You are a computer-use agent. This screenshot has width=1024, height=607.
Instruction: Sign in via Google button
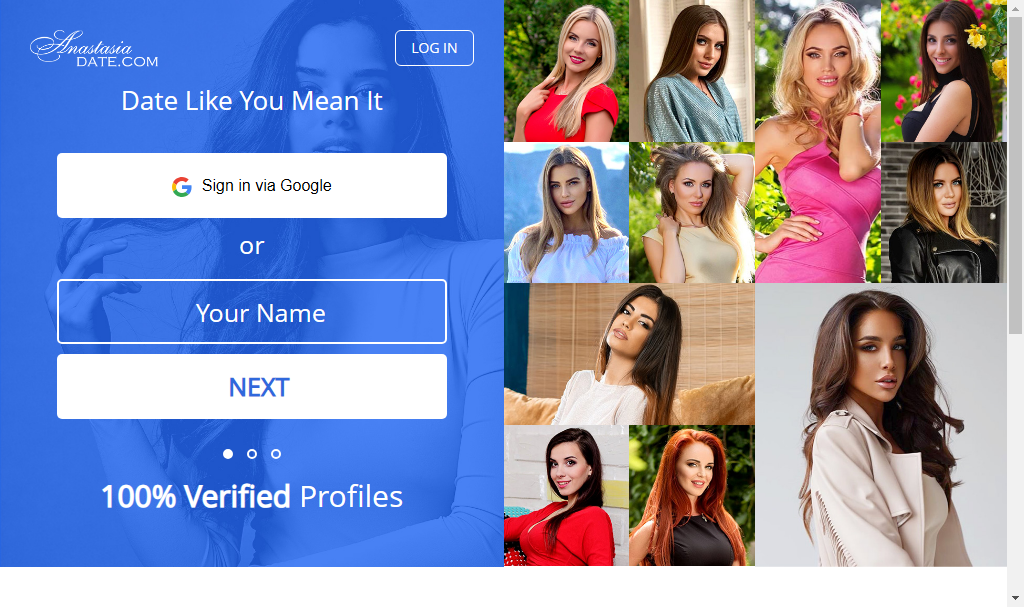[x=252, y=186]
